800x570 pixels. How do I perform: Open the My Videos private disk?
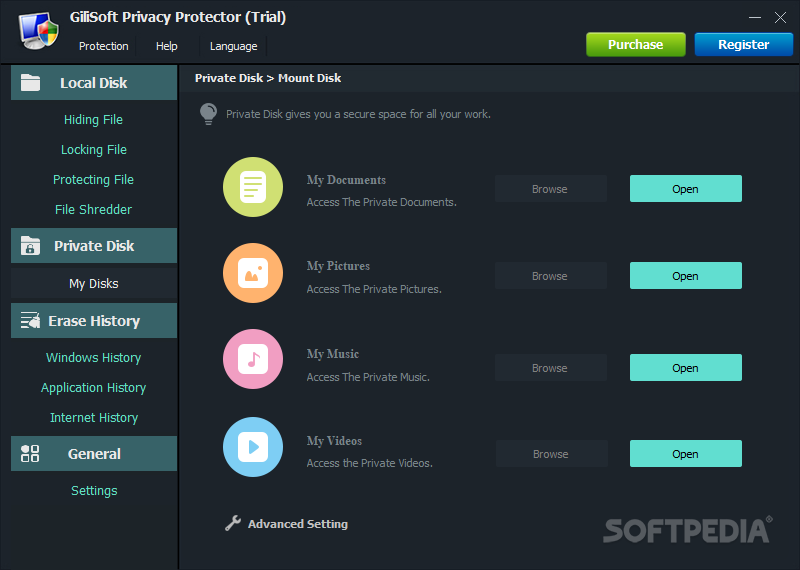(686, 454)
